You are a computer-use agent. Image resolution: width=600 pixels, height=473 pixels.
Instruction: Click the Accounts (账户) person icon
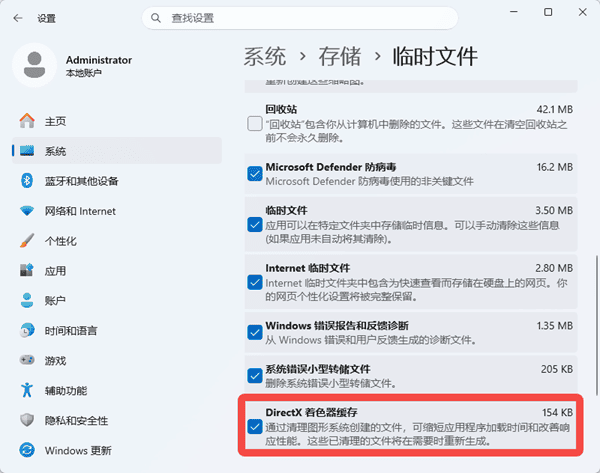point(27,300)
